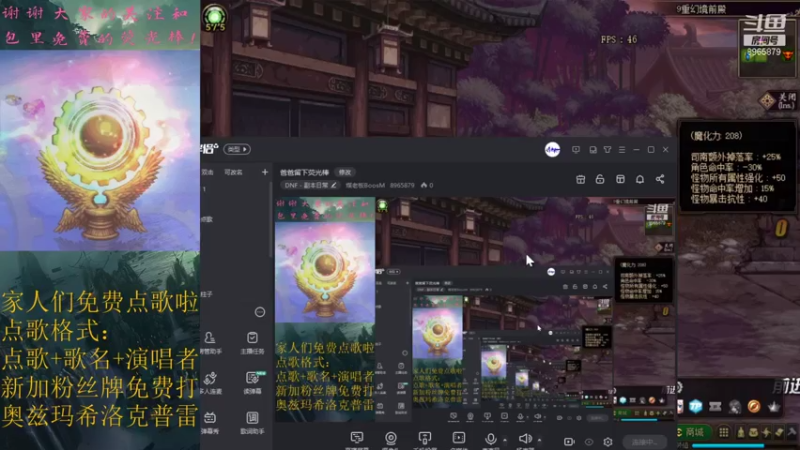Click the screen capture source icon
Image resolution: width=800 pixels, height=450 pixels.
point(357,438)
